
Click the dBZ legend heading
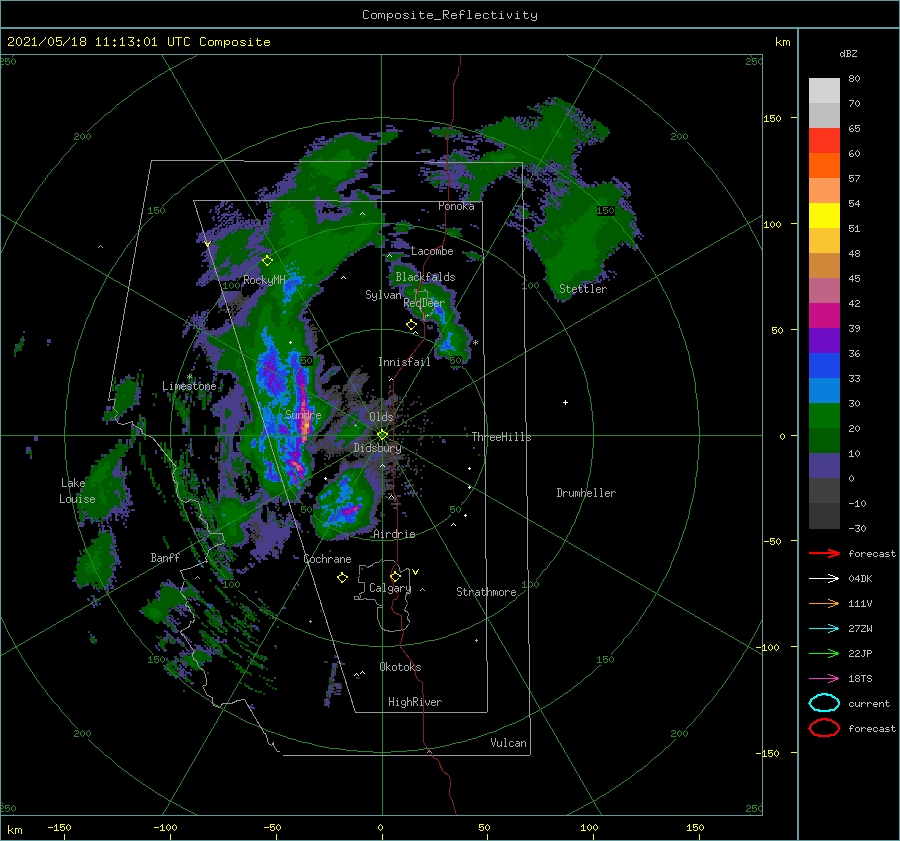[848, 53]
